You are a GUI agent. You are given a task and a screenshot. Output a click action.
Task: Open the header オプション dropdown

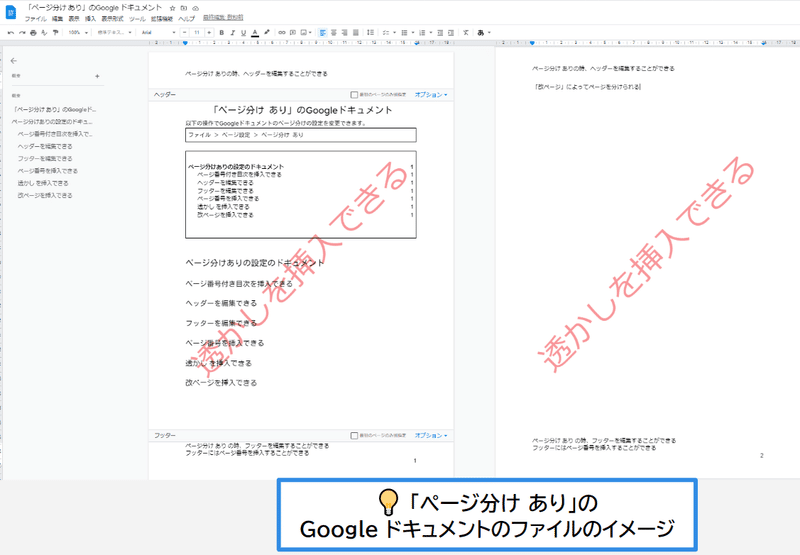pos(431,95)
